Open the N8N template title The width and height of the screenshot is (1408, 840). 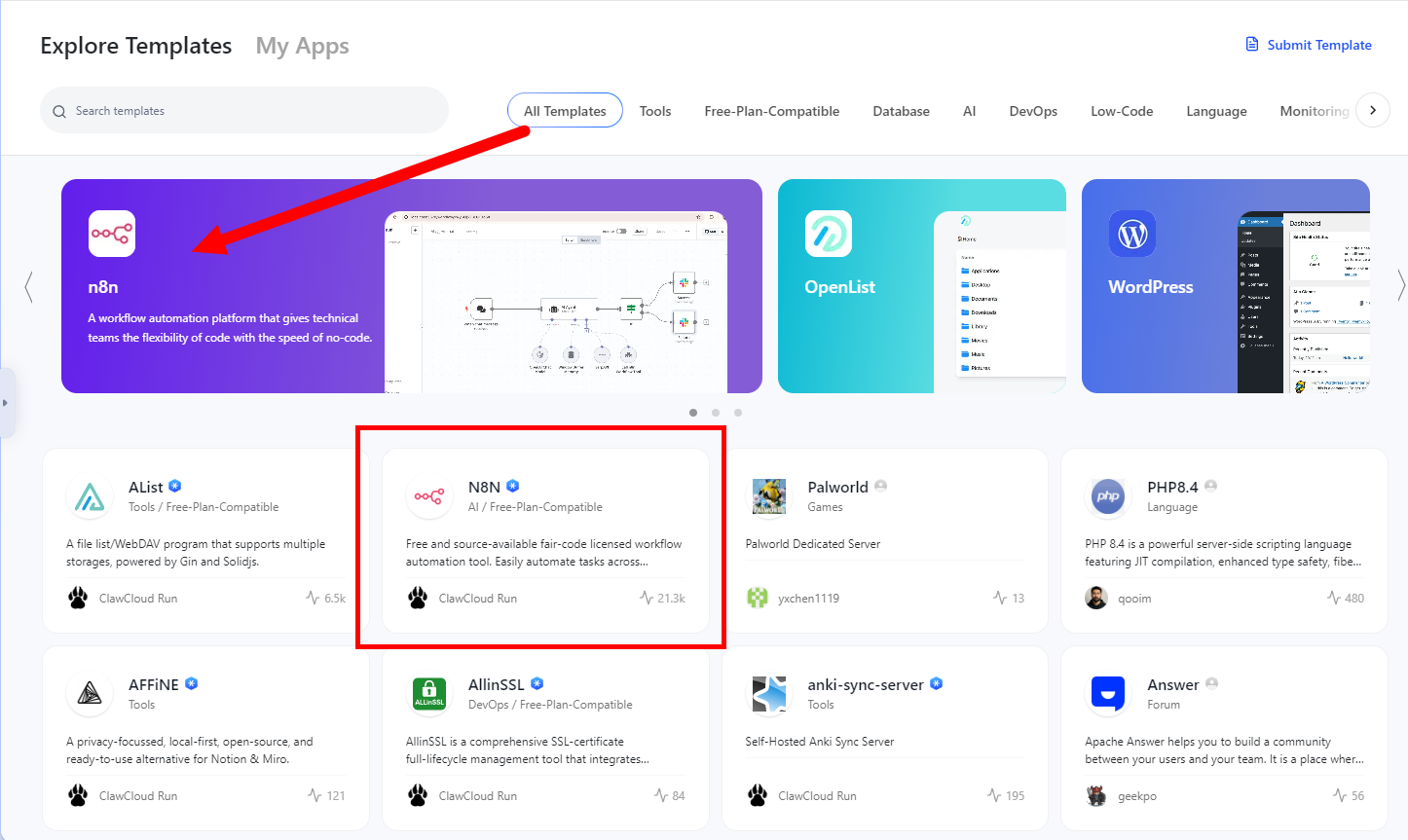(484, 487)
